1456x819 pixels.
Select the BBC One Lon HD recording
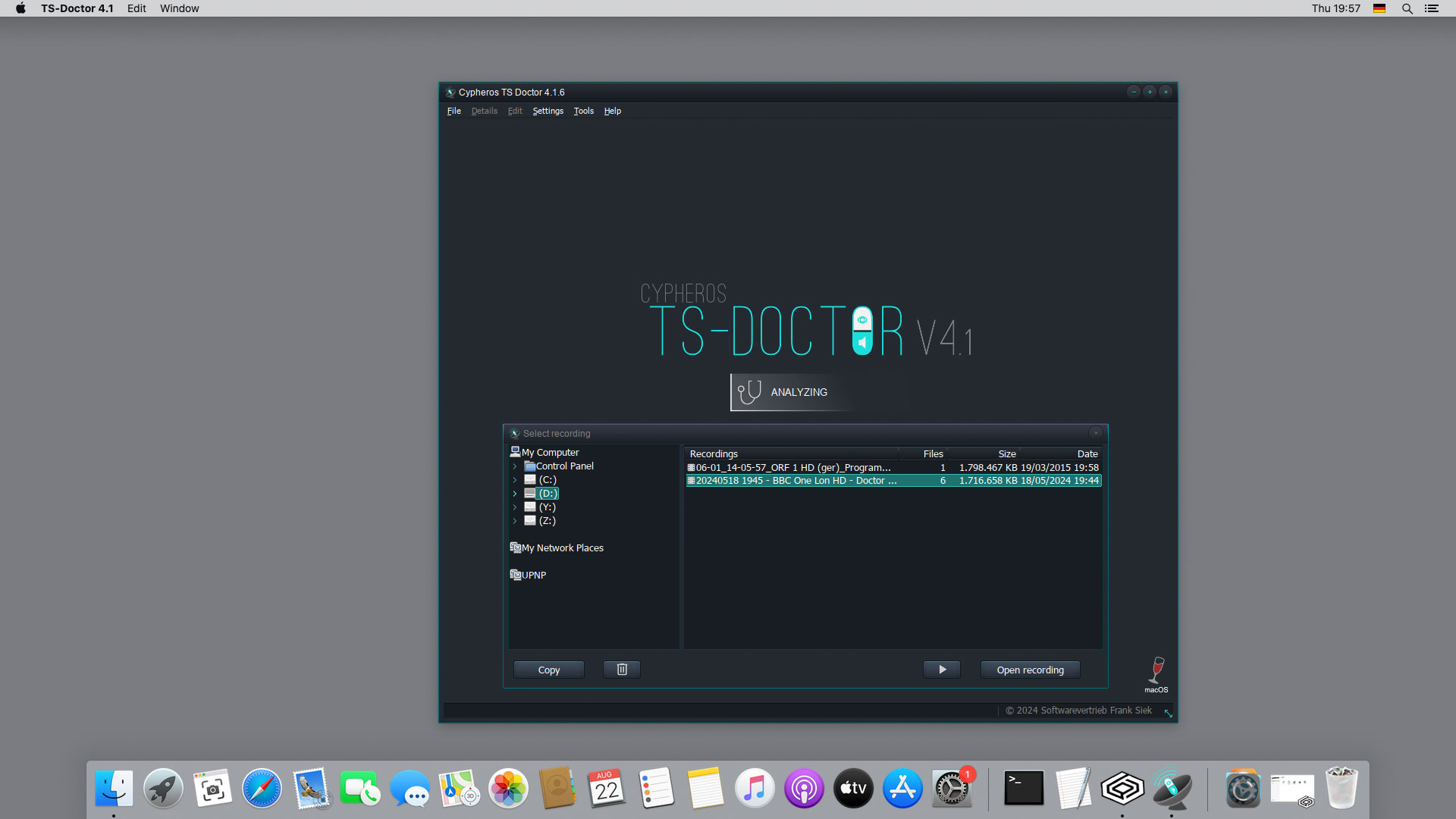(x=893, y=480)
